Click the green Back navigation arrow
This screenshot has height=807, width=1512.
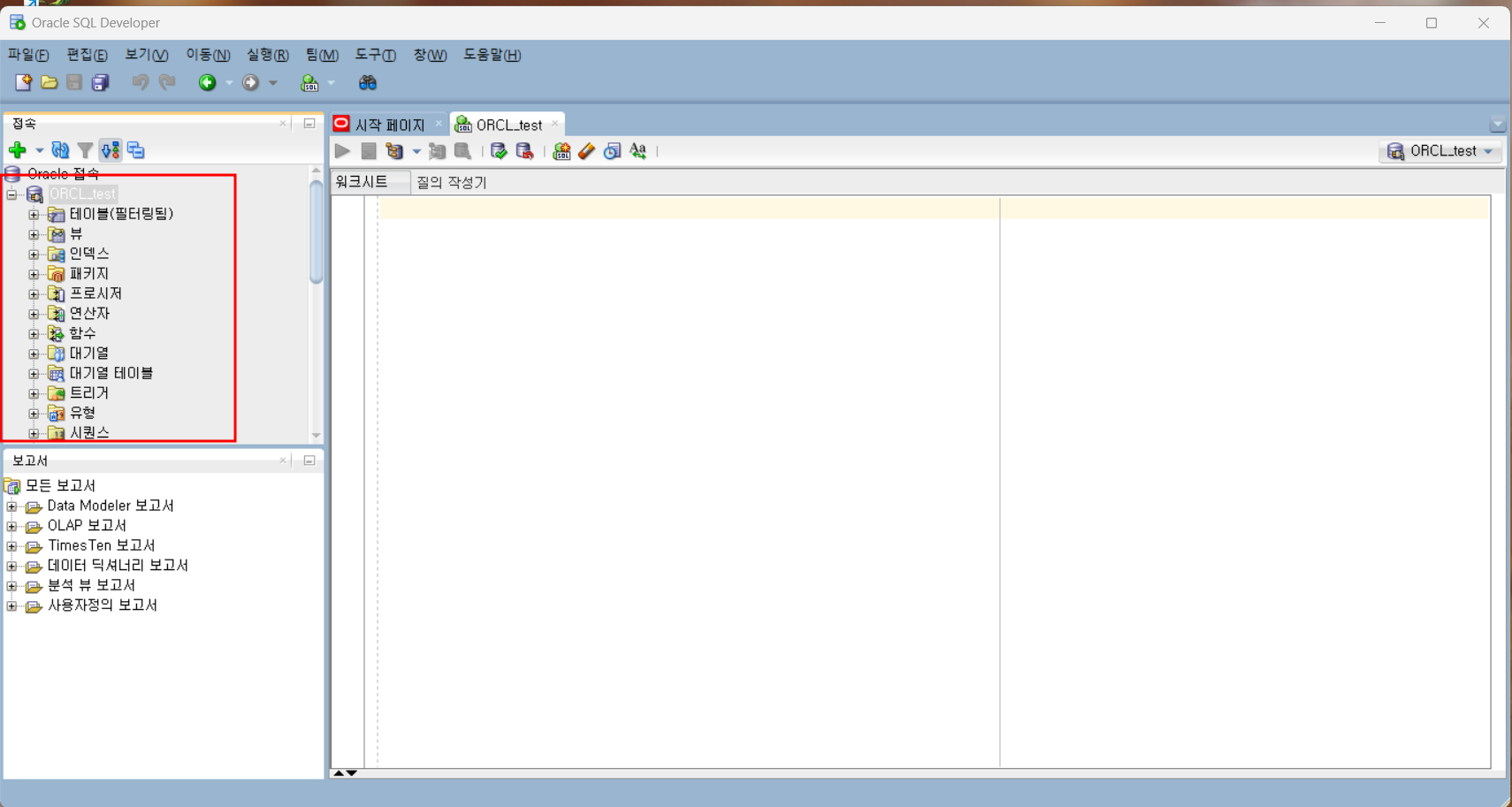coord(207,82)
